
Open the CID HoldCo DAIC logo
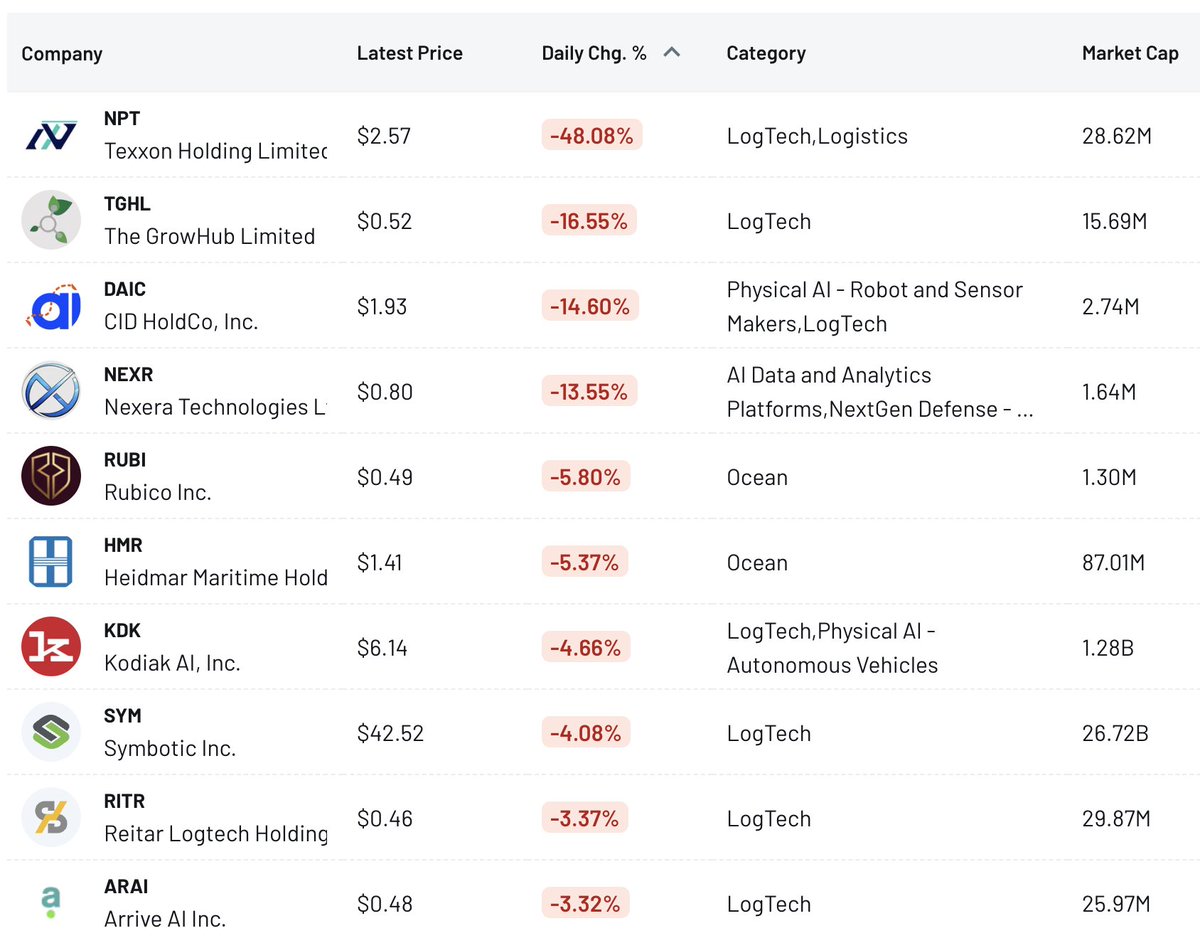(x=51, y=306)
